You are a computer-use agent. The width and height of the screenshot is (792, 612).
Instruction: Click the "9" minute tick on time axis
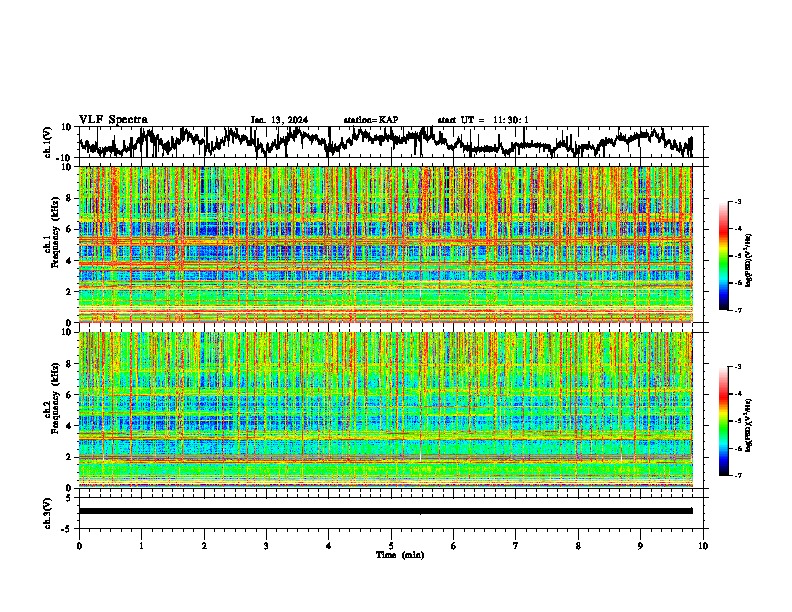tap(640, 546)
